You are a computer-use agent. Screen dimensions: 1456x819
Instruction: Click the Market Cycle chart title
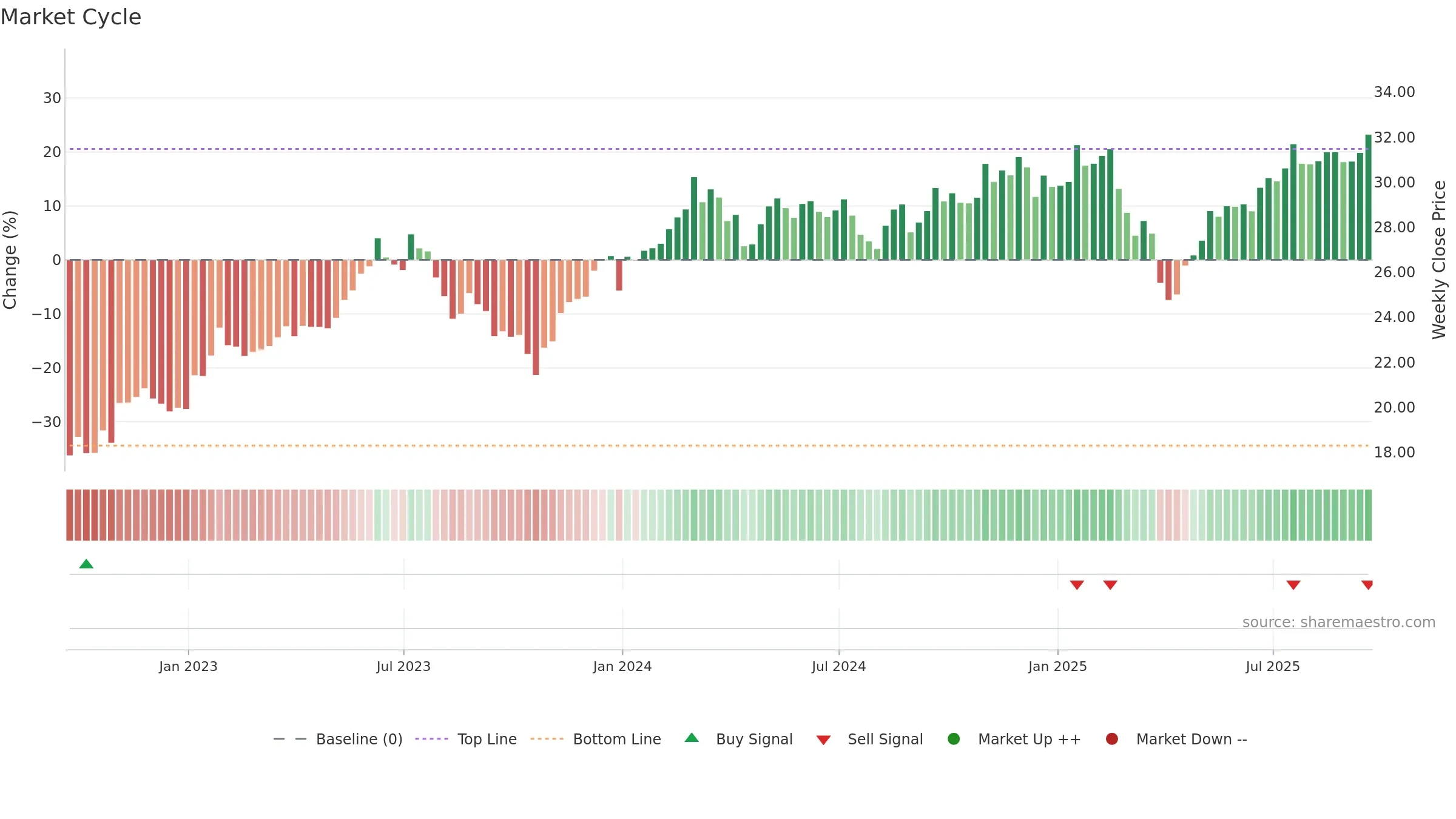tap(71, 17)
